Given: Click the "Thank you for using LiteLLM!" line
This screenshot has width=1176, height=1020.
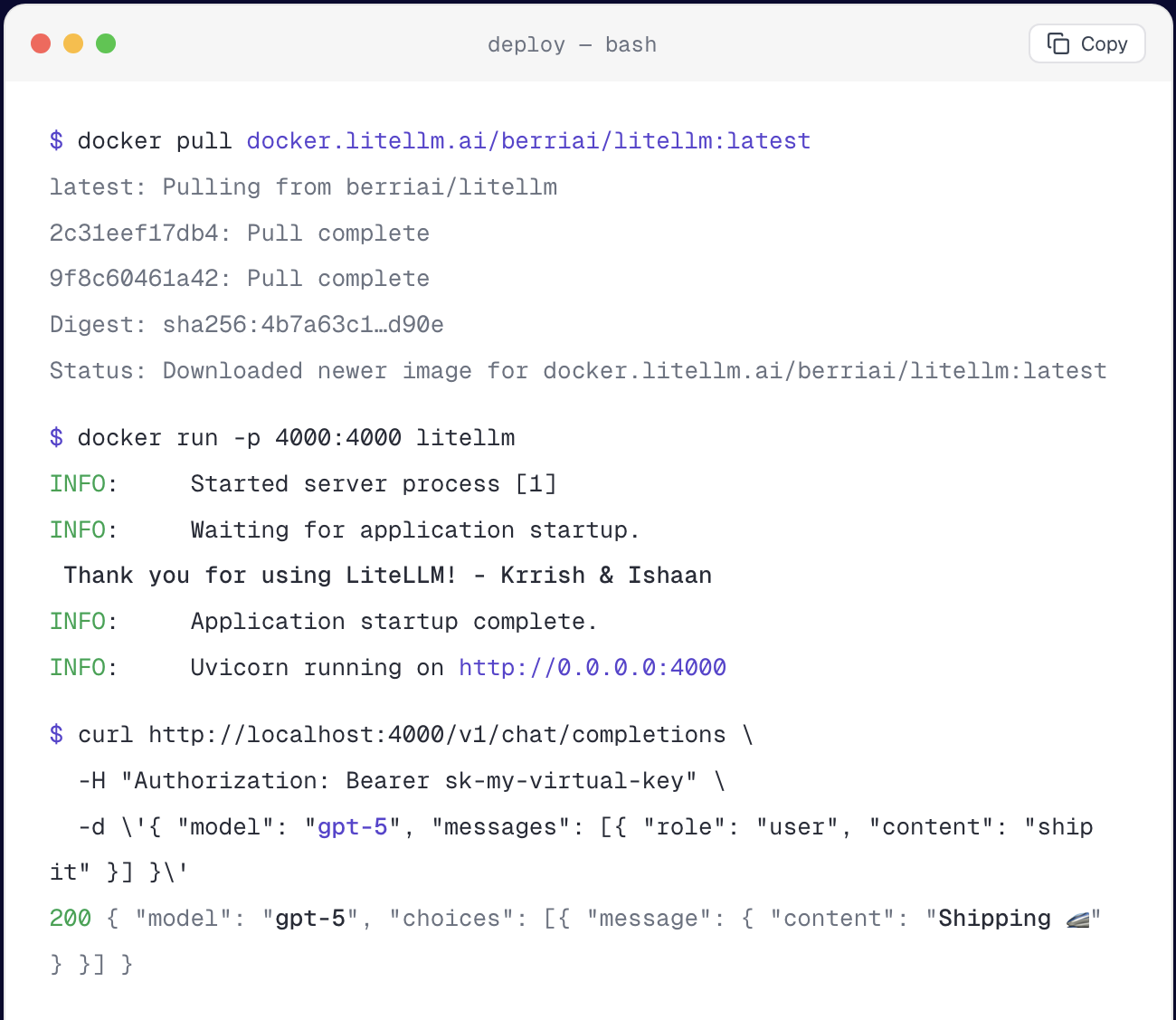Looking at the screenshot, I should 387,576.
